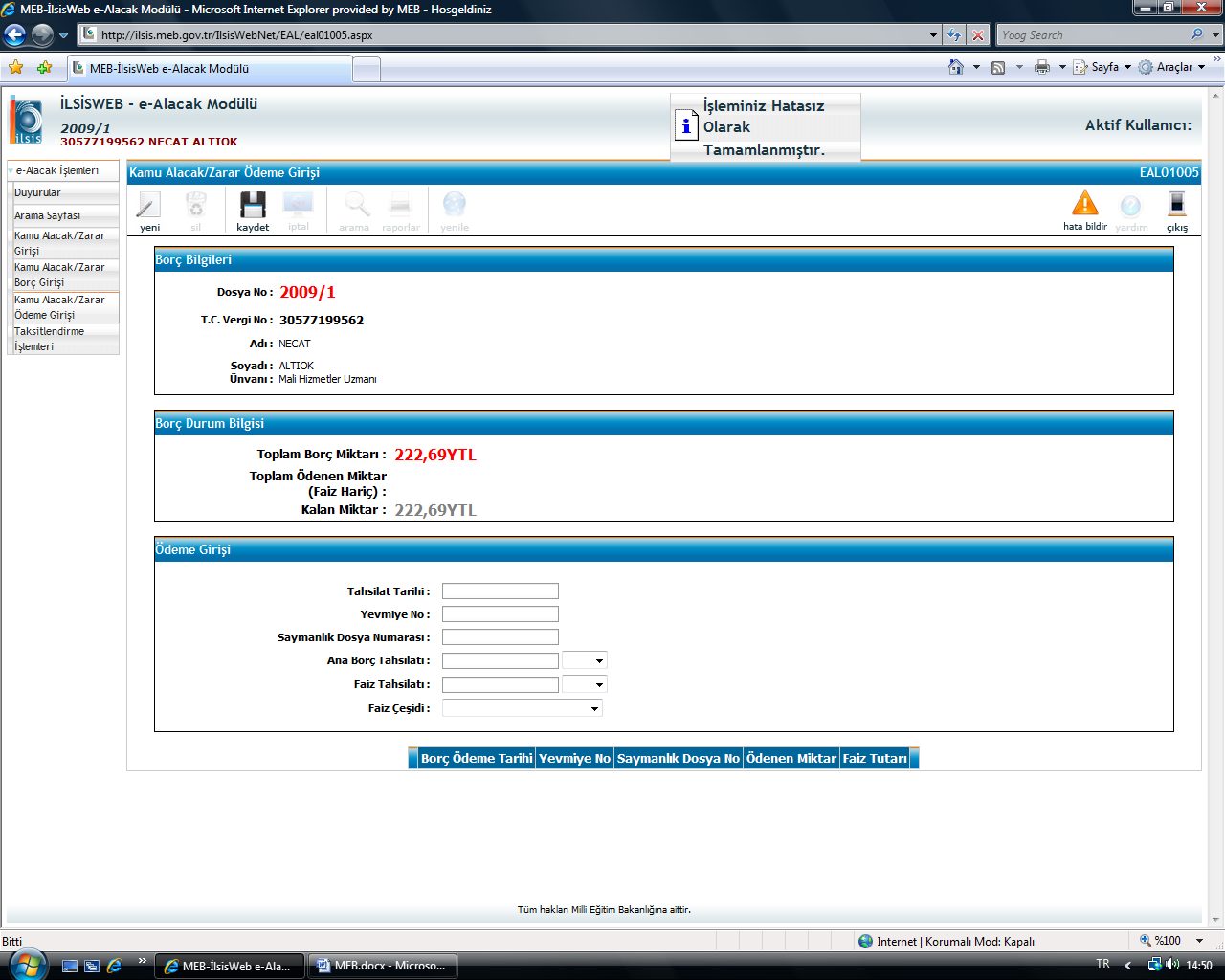The width and height of the screenshot is (1225, 980).
Task: Open the address bar history dropdown
Action: pos(934,35)
